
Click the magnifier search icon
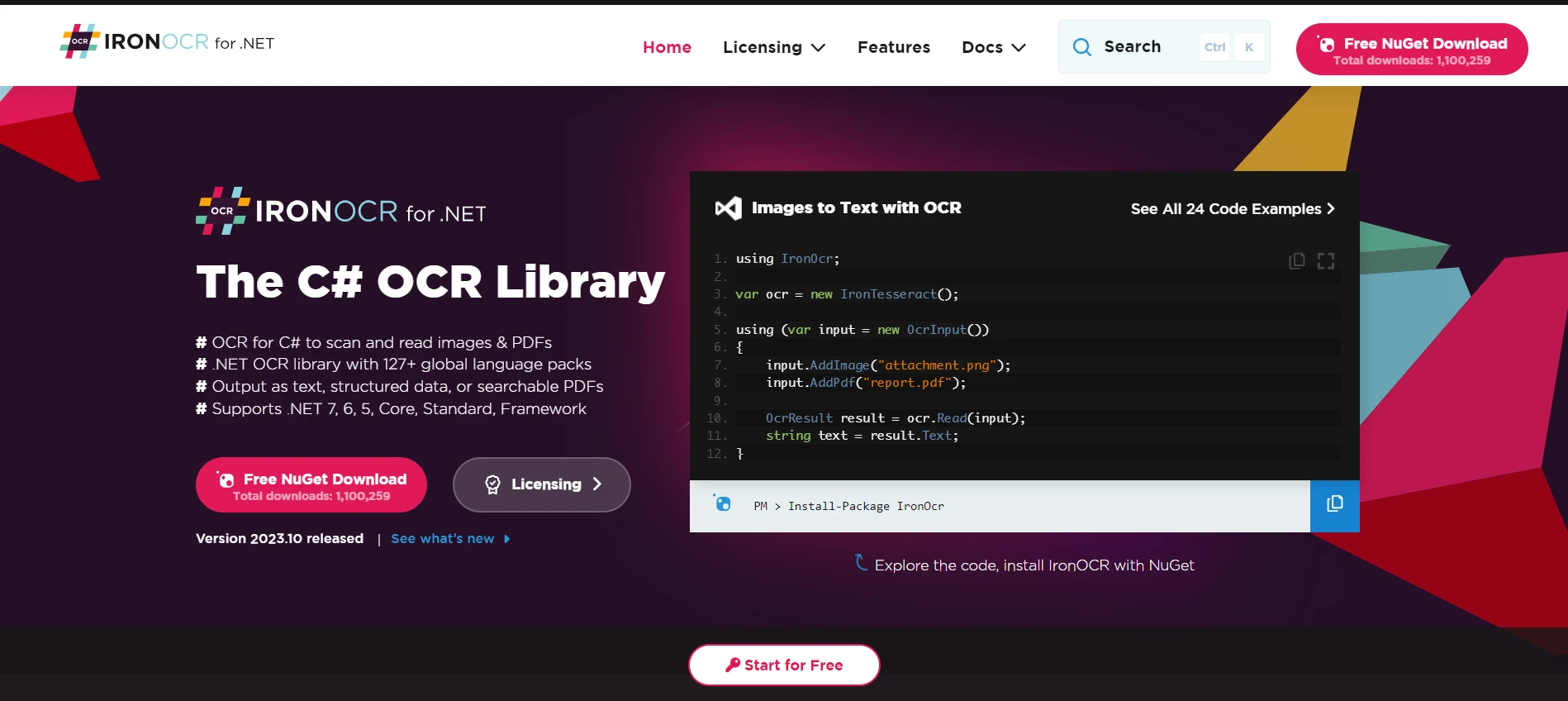point(1081,47)
